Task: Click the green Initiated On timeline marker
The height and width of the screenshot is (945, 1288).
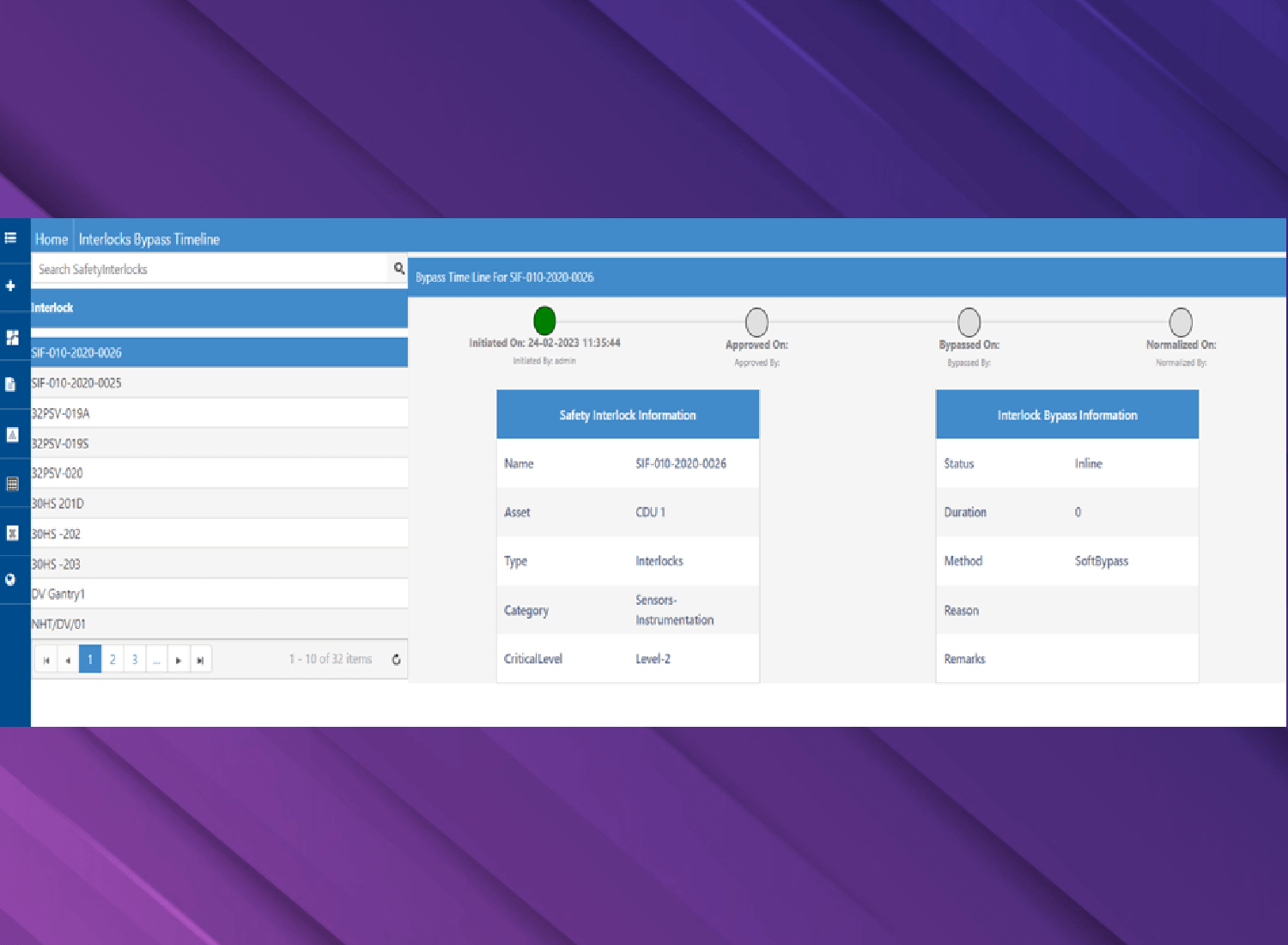Action: [x=544, y=321]
